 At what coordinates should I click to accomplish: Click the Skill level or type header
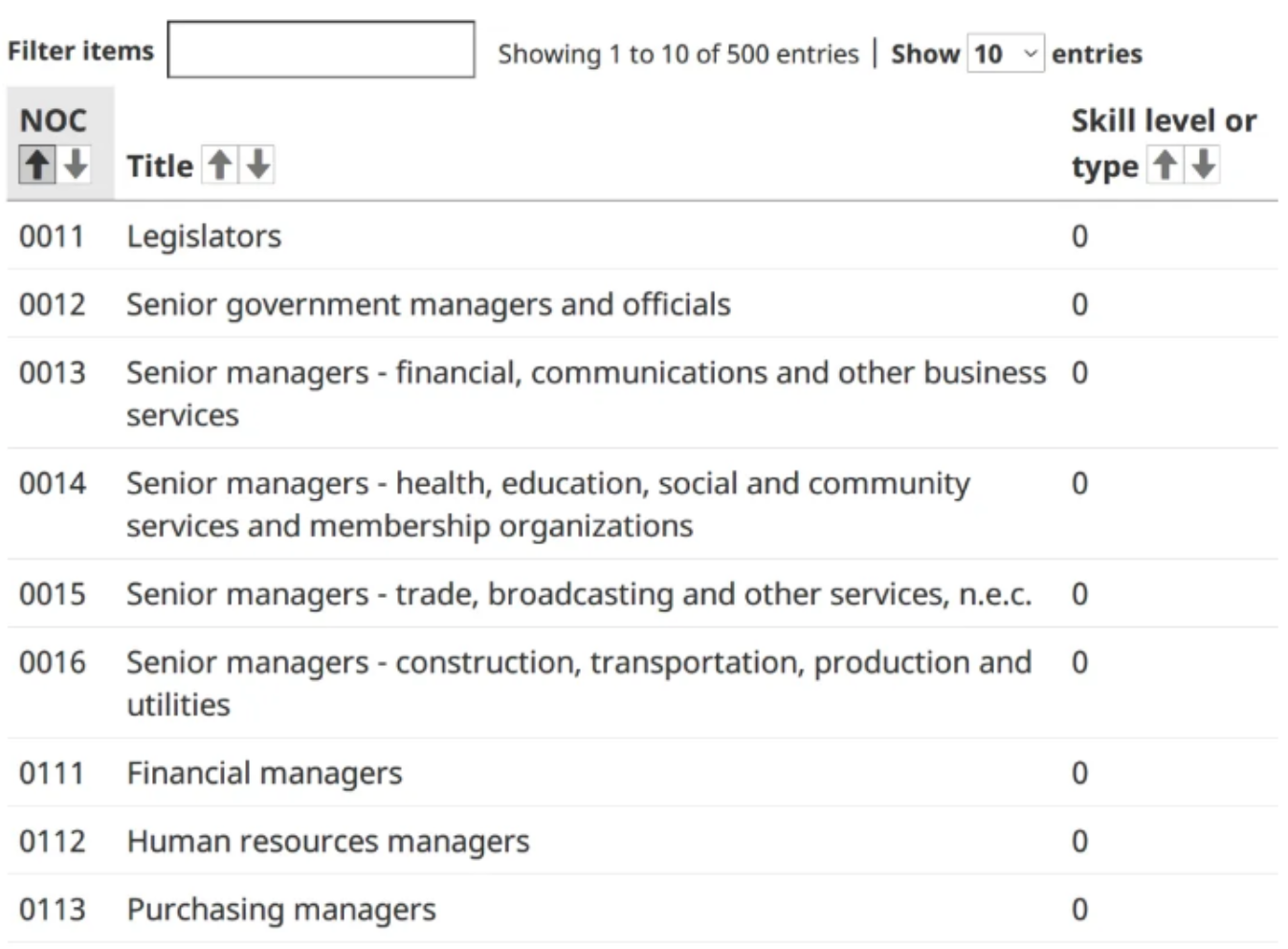[x=1163, y=121]
